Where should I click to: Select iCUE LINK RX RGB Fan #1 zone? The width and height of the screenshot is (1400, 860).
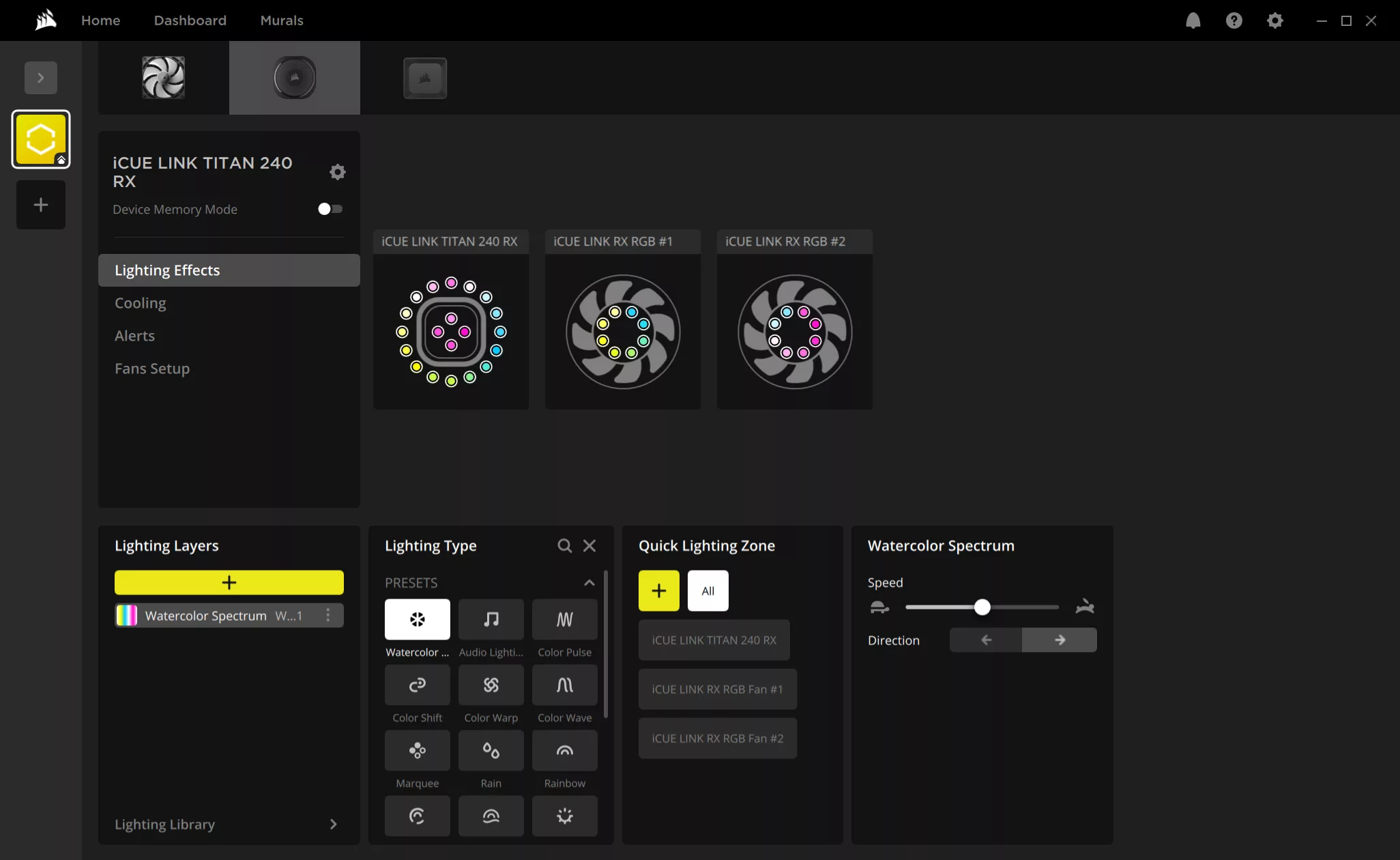click(x=718, y=689)
